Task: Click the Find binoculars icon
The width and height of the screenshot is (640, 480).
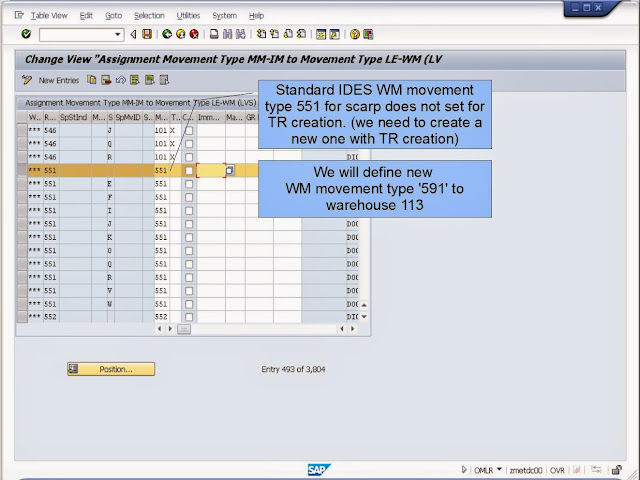Action: [227, 34]
